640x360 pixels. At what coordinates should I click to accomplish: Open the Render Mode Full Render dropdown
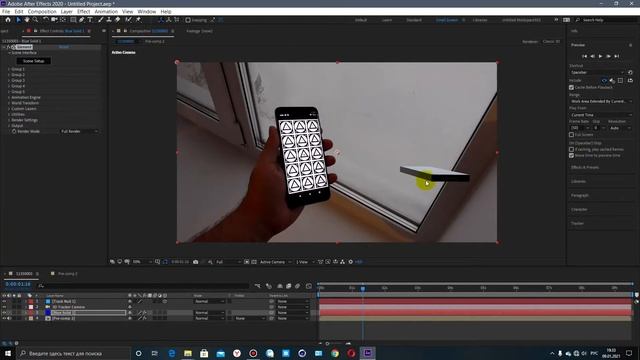pos(79,131)
